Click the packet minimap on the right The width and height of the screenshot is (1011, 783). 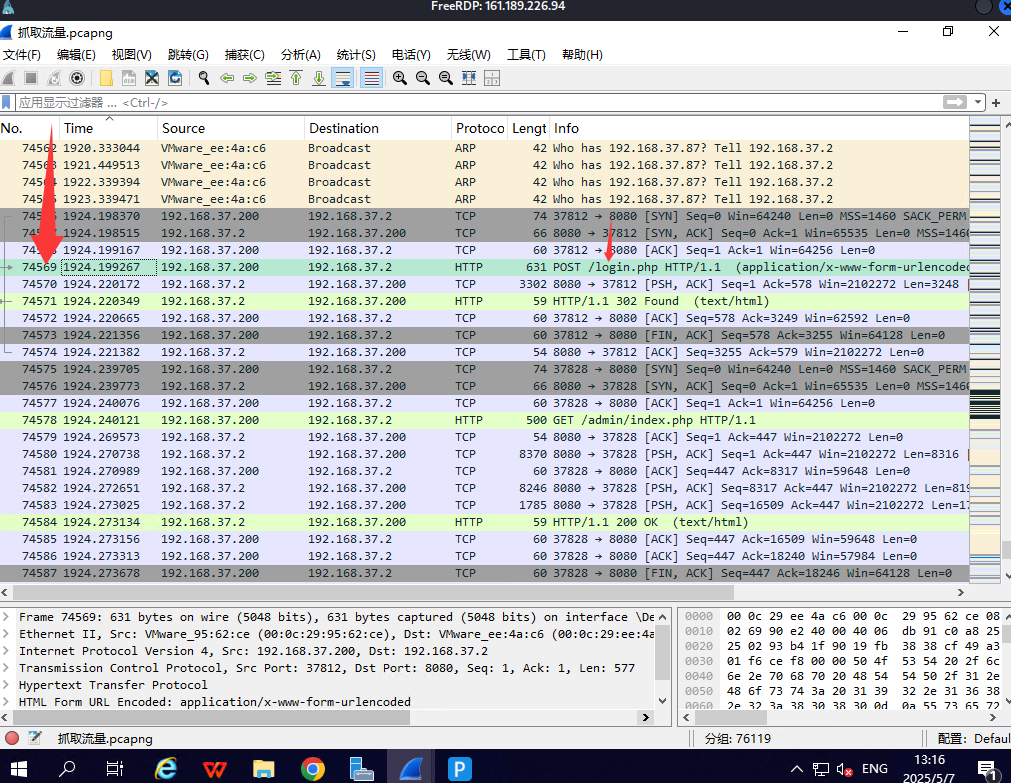point(985,348)
